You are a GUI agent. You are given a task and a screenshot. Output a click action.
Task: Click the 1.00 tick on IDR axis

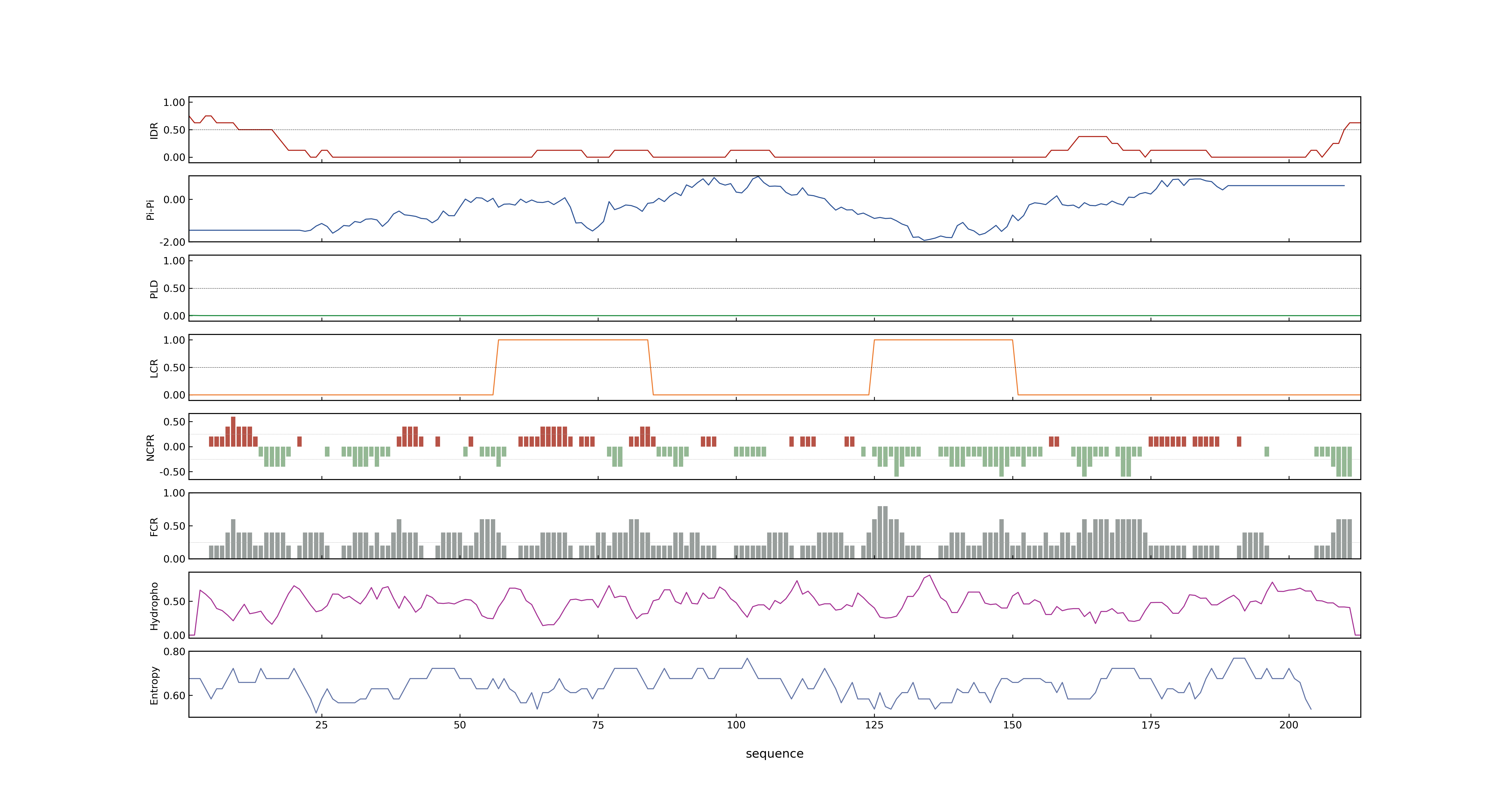click(174, 103)
